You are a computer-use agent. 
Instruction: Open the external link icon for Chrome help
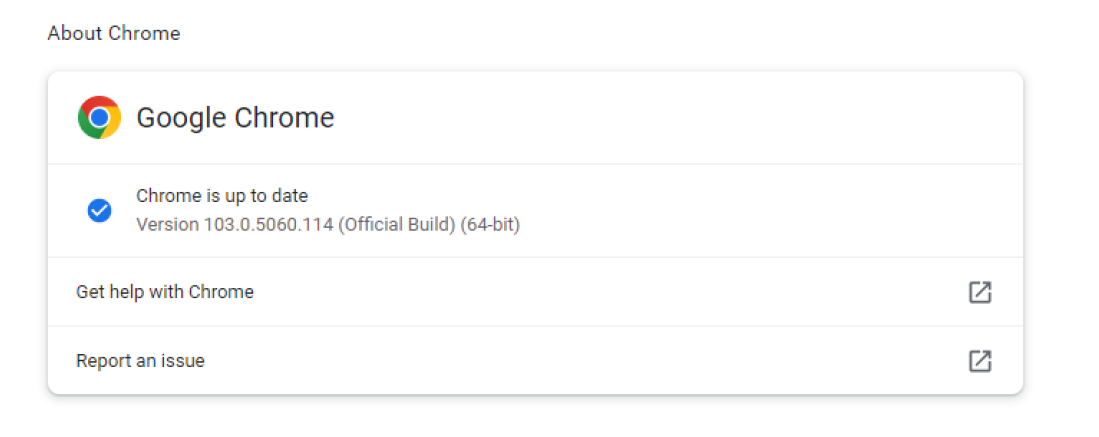pos(980,292)
